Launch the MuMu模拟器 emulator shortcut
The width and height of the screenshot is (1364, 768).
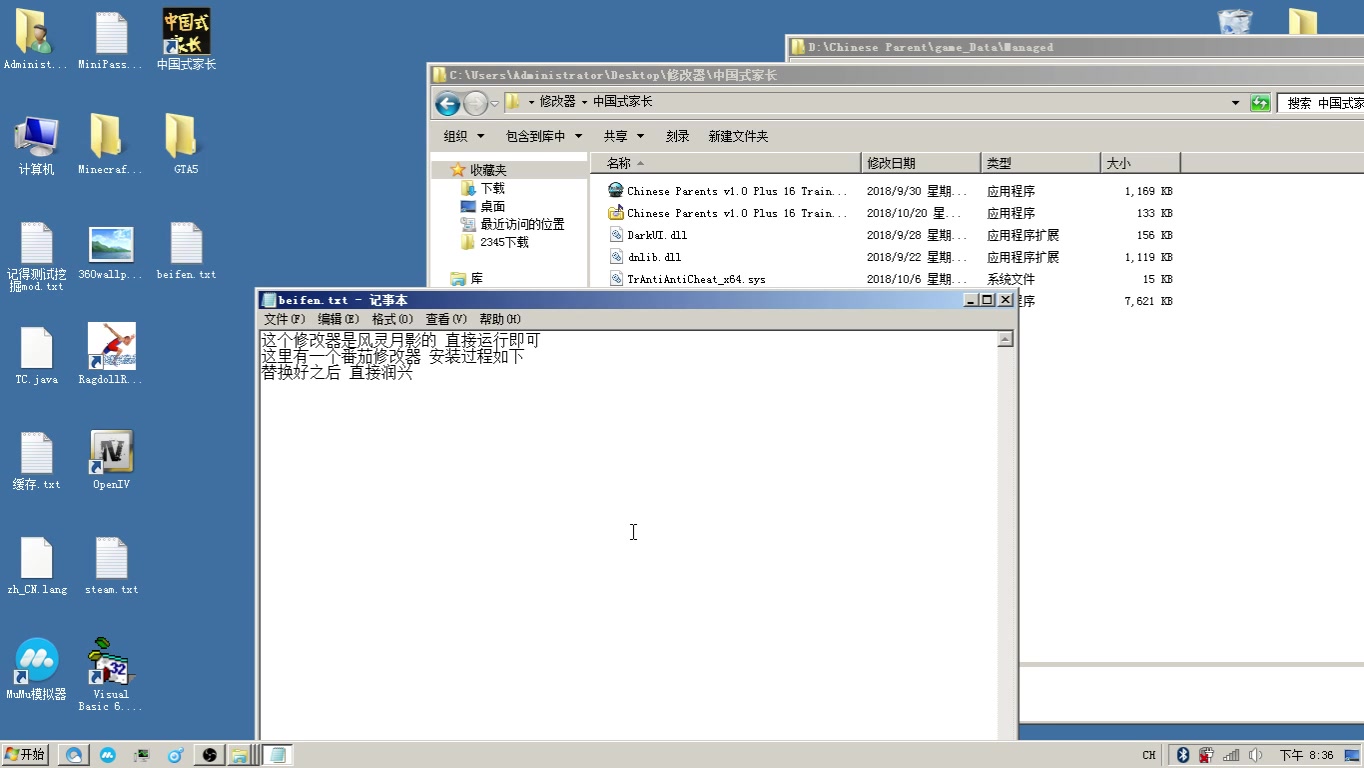tap(36, 670)
